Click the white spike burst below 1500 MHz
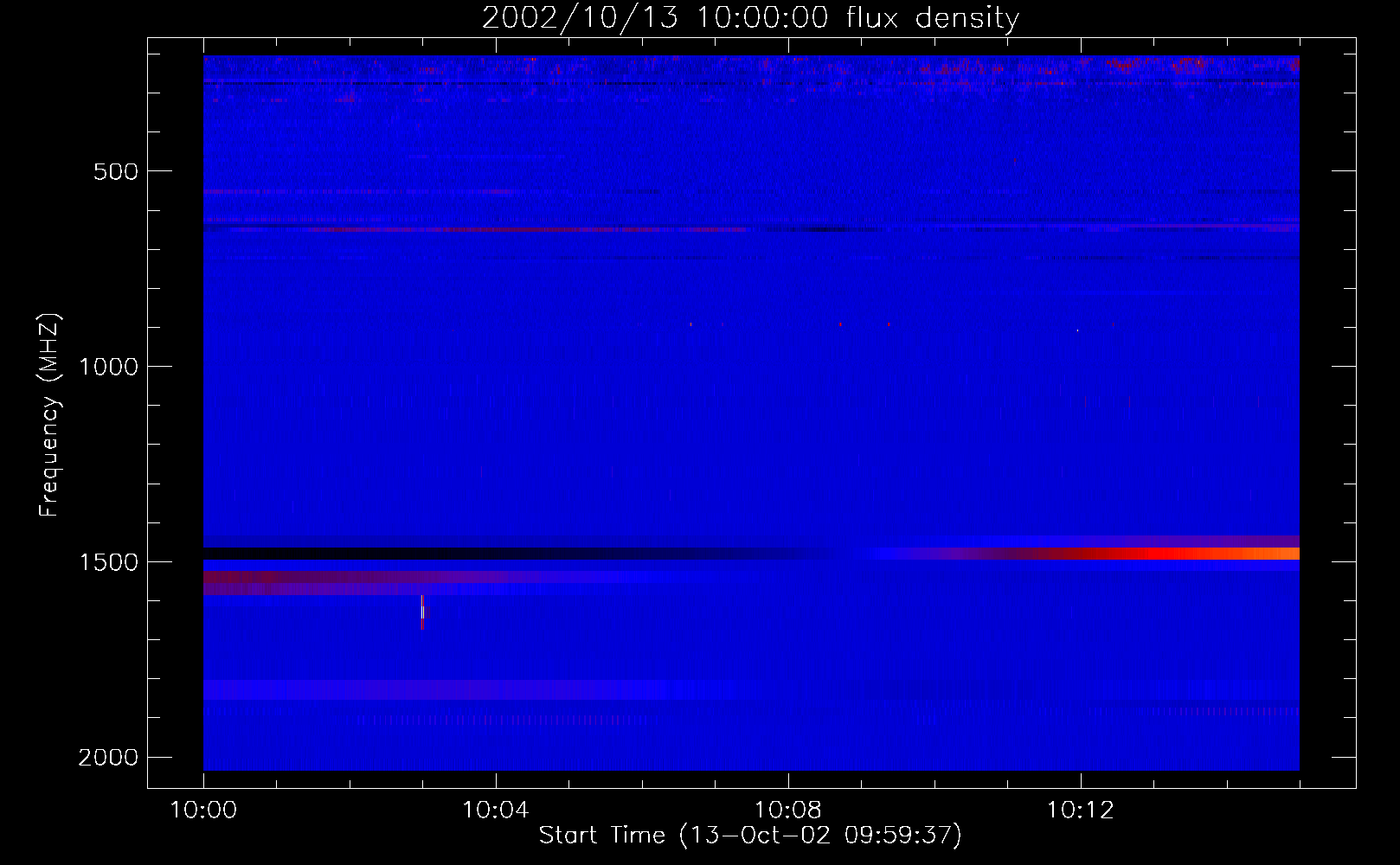This screenshot has width=1400, height=865. 423,612
